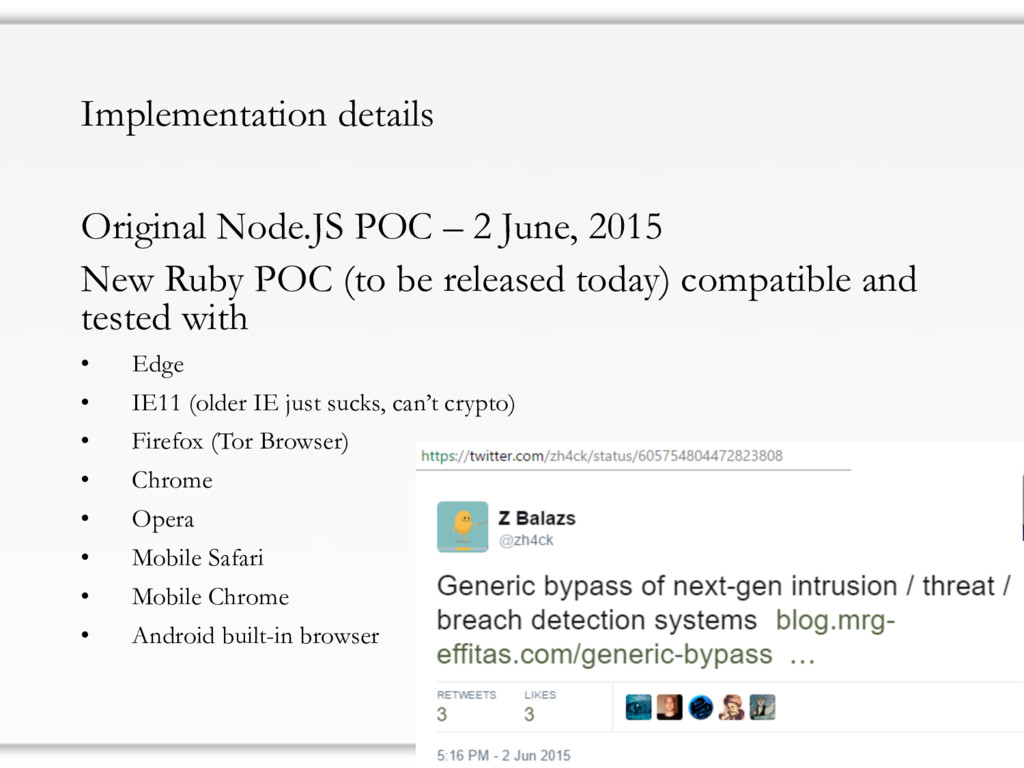The height and width of the screenshot is (768, 1024).
Task: Select the Mobile Safari bullet item
Action: pyautogui.click(x=198, y=558)
